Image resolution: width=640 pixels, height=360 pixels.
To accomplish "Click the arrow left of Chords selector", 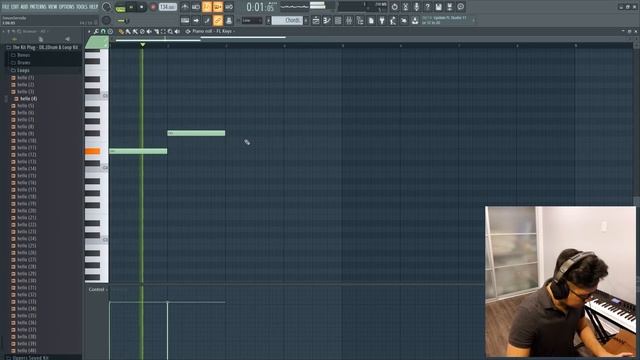I will (268, 20).
